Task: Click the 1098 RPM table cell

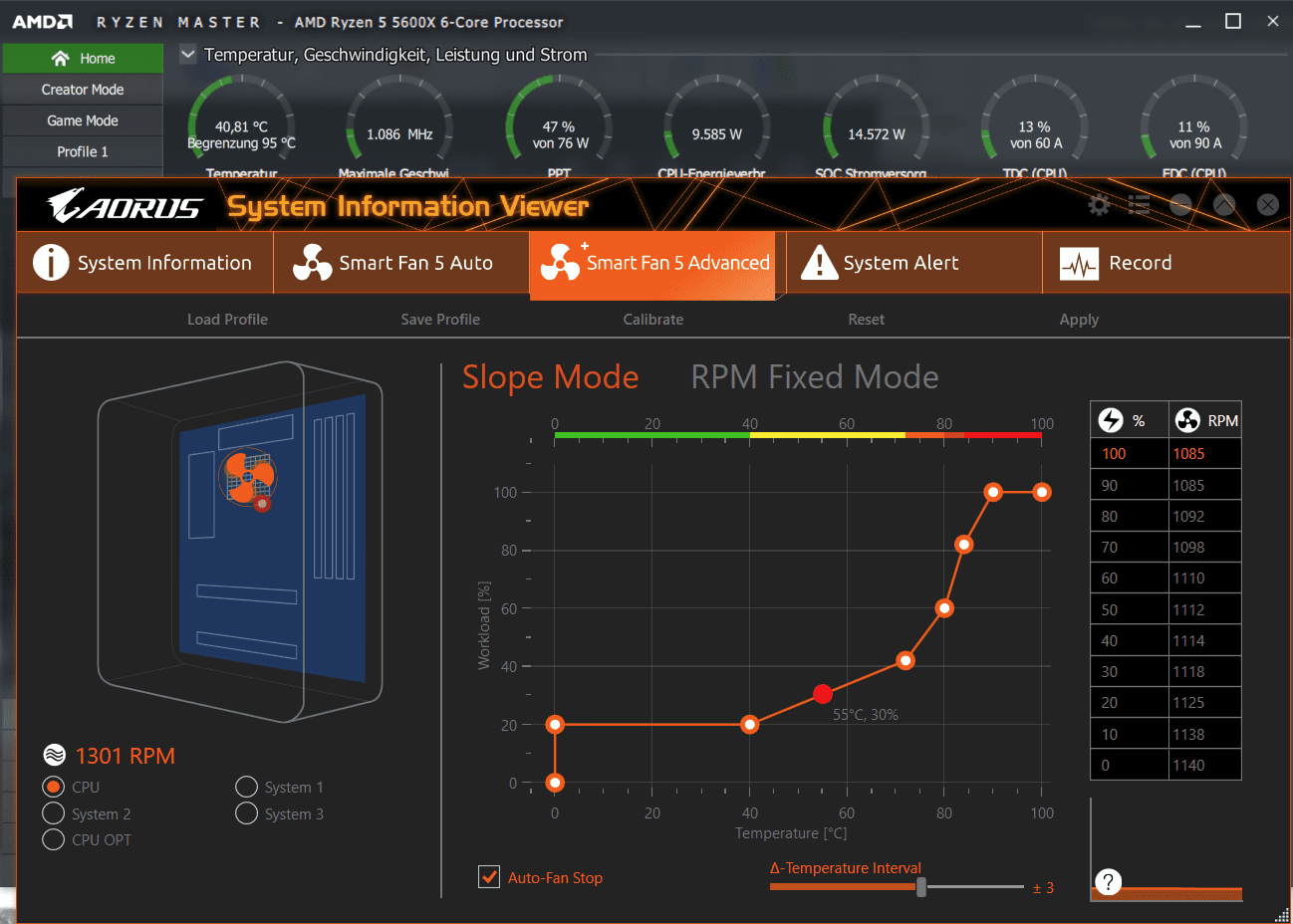Action: pos(1204,548)
